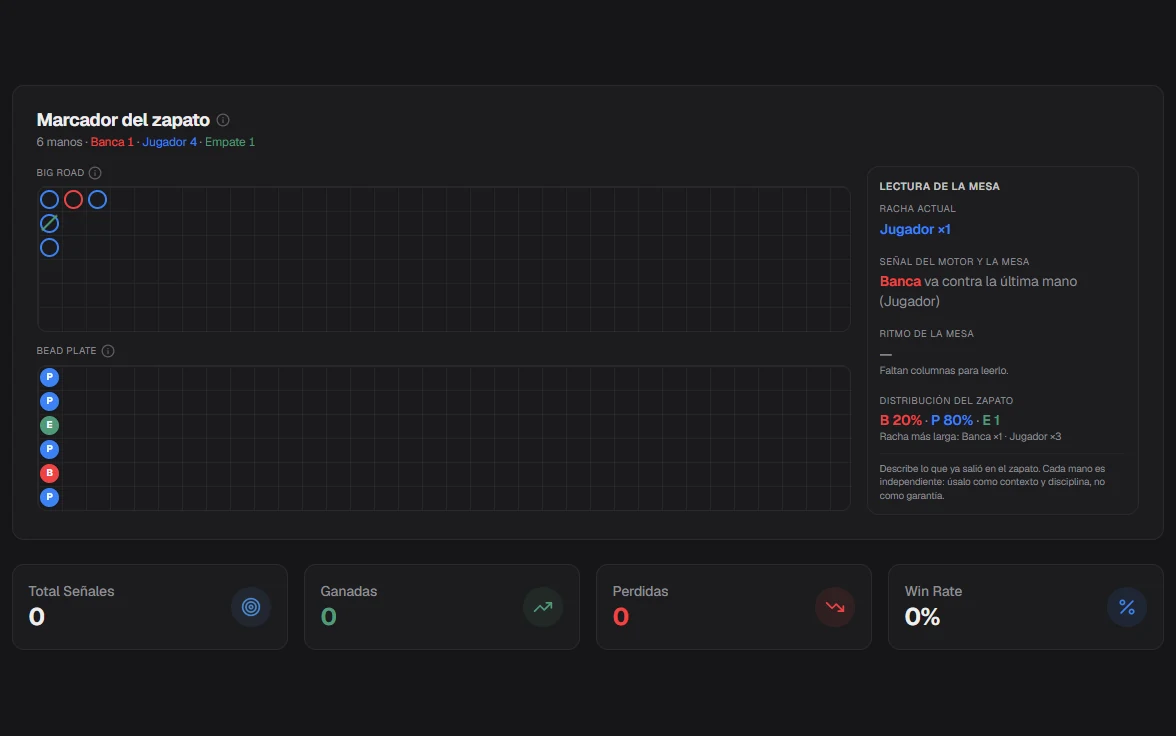Click the 'Jugador ×1' current streak value

tap(915, 230)
